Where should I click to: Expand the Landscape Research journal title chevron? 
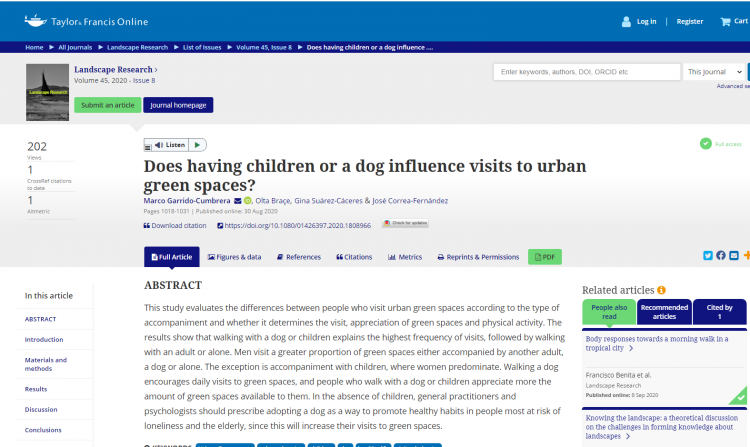click(156, 69)
